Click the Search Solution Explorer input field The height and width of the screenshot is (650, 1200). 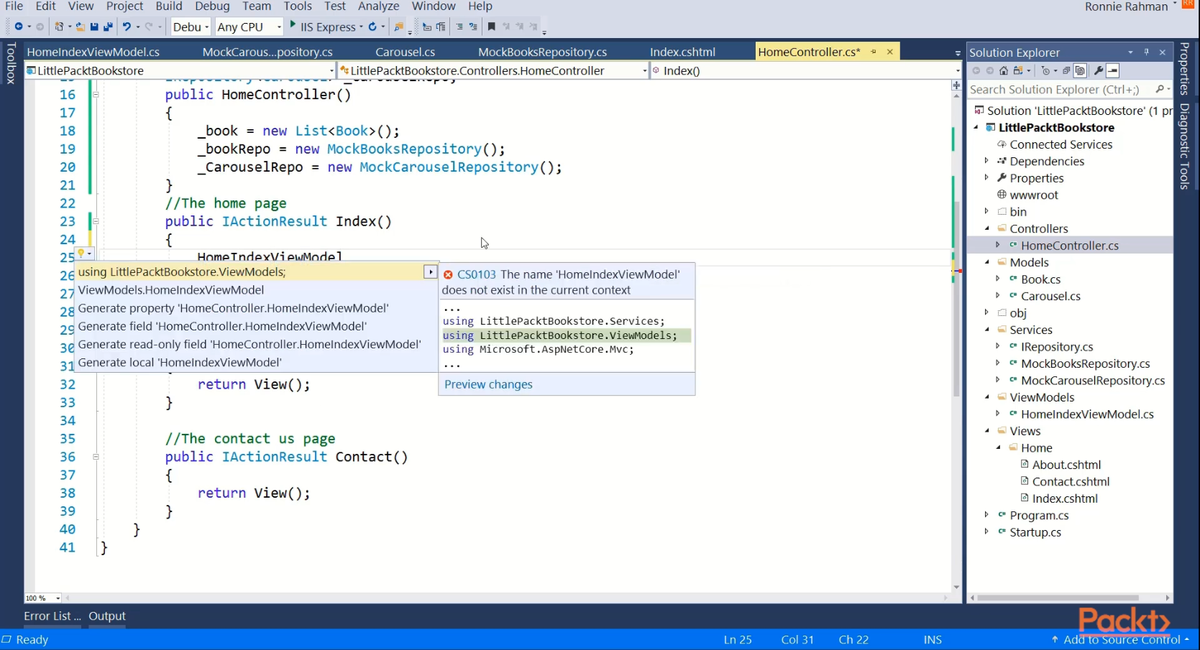pos(1060,89)
